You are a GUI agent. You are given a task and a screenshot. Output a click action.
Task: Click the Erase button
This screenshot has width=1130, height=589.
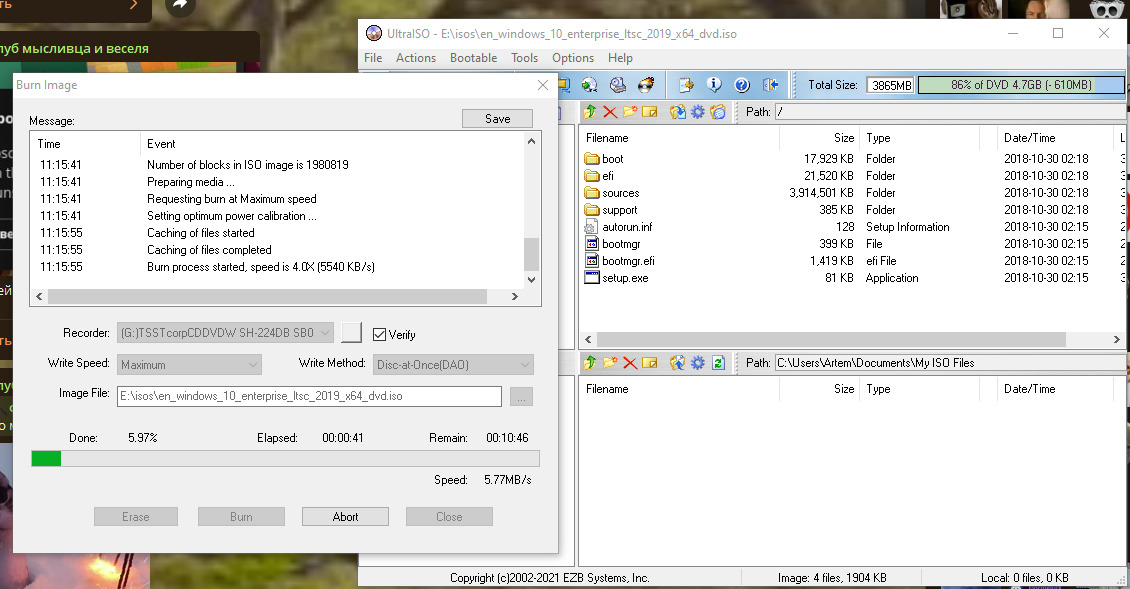pyautogui.click(x=135, y=517)
